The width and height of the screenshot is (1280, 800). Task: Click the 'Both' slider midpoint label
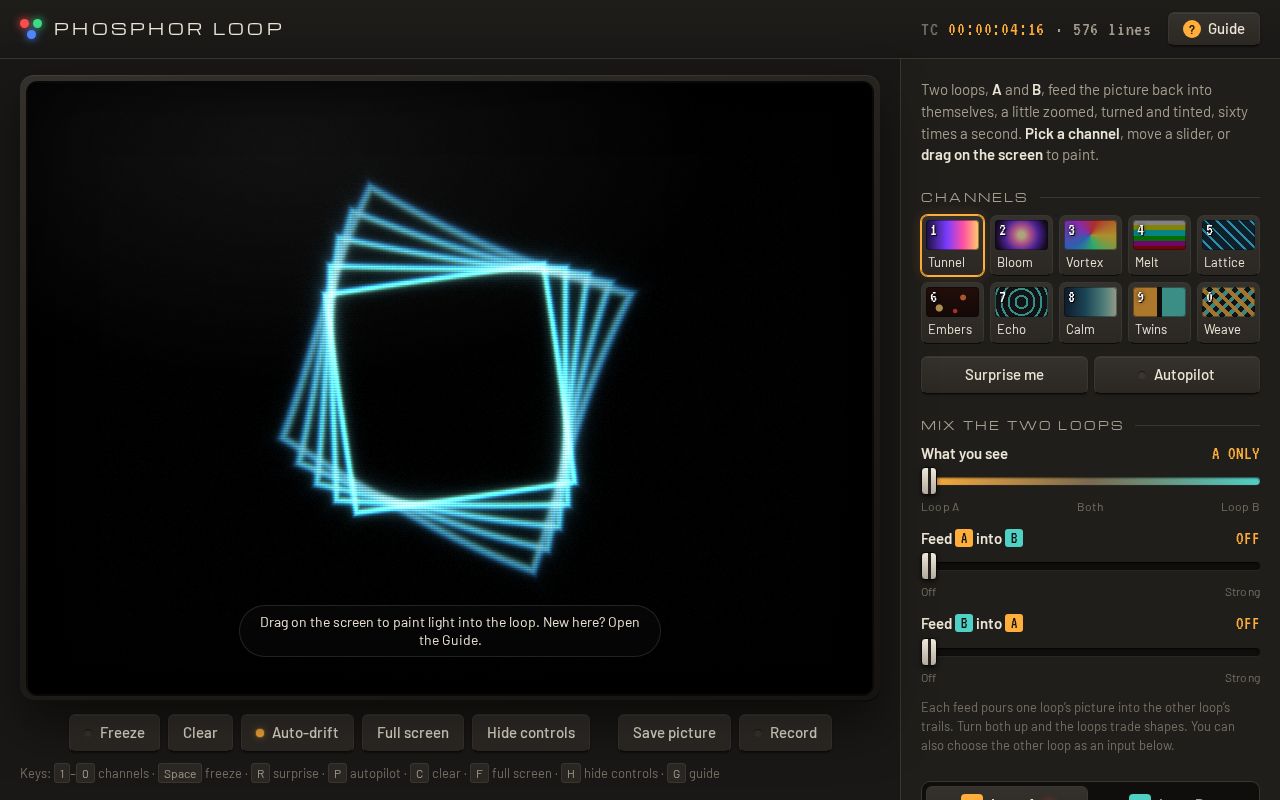click(1090, 507)
